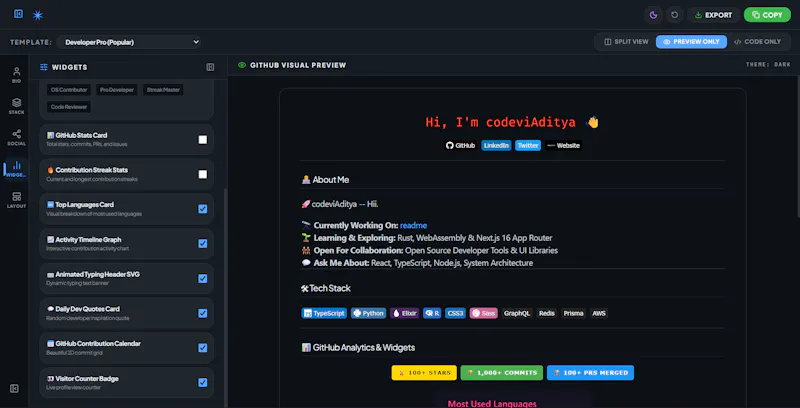Uncheck Animated Typing Header SVG checkbox

coord(203,278)
